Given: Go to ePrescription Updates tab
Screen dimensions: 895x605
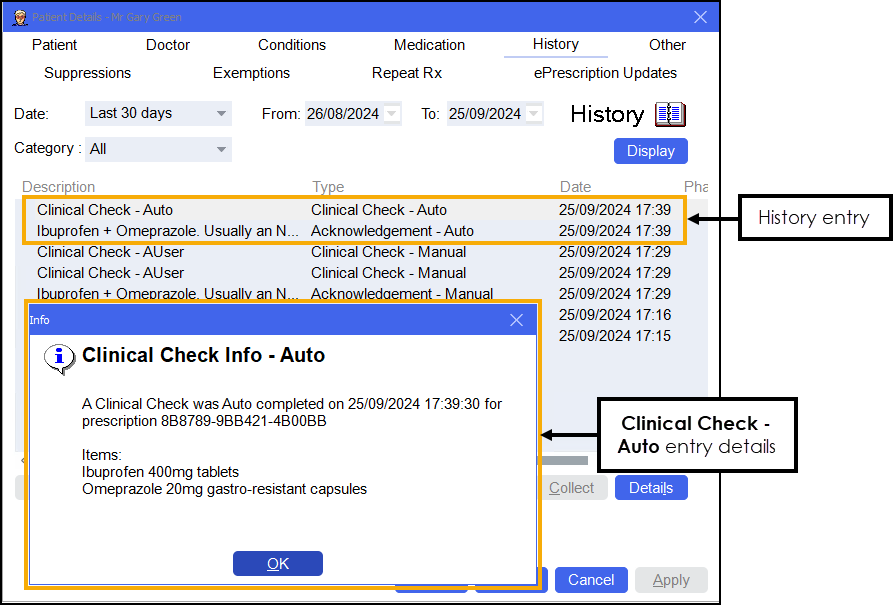Looking at the screenshot, I should point(605,73).
